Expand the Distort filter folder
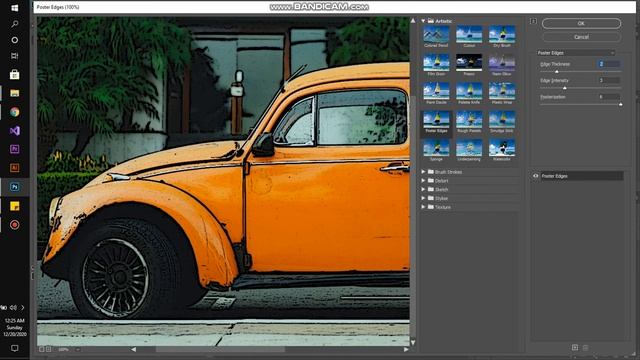Viewport: 640px width, 360px height. point(423,181)
